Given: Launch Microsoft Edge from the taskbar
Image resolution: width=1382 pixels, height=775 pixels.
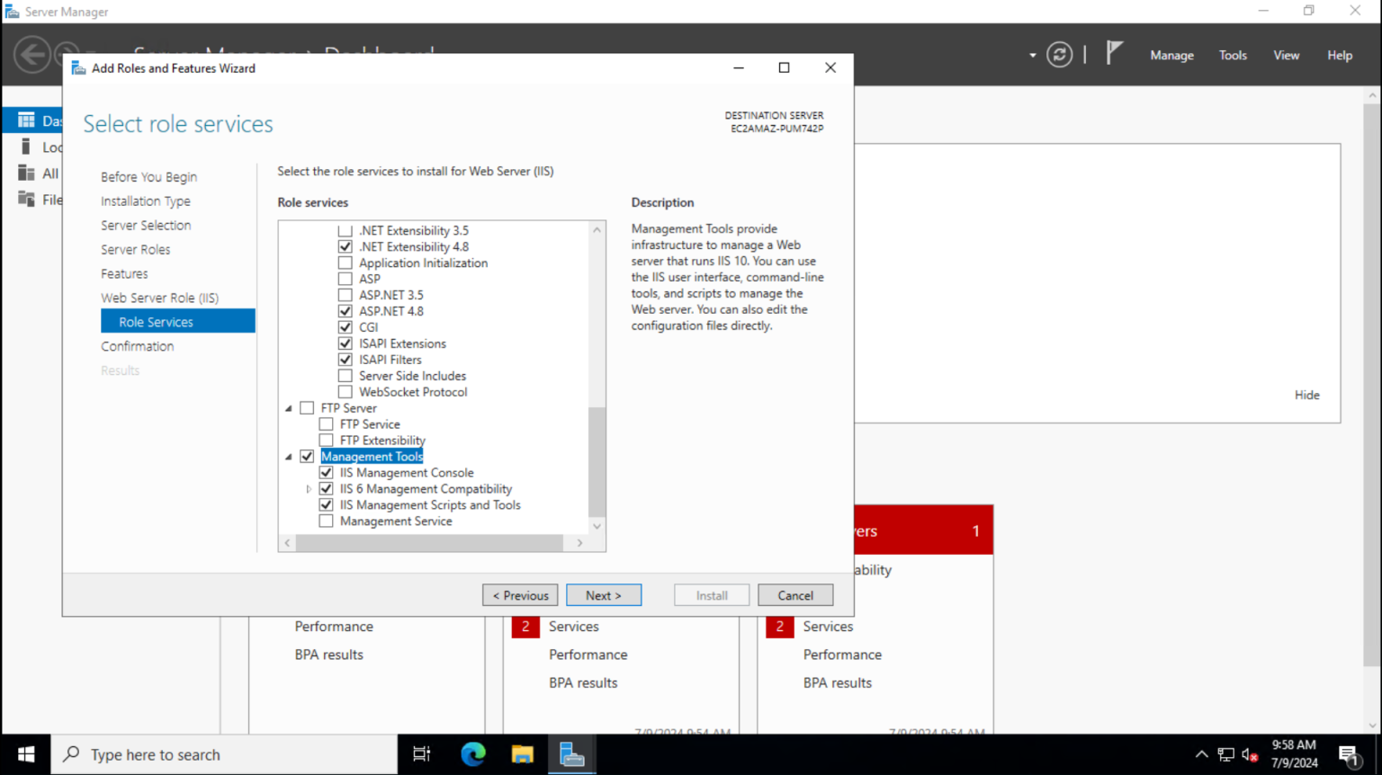Looking at the screenshot, I should point(472,754).
